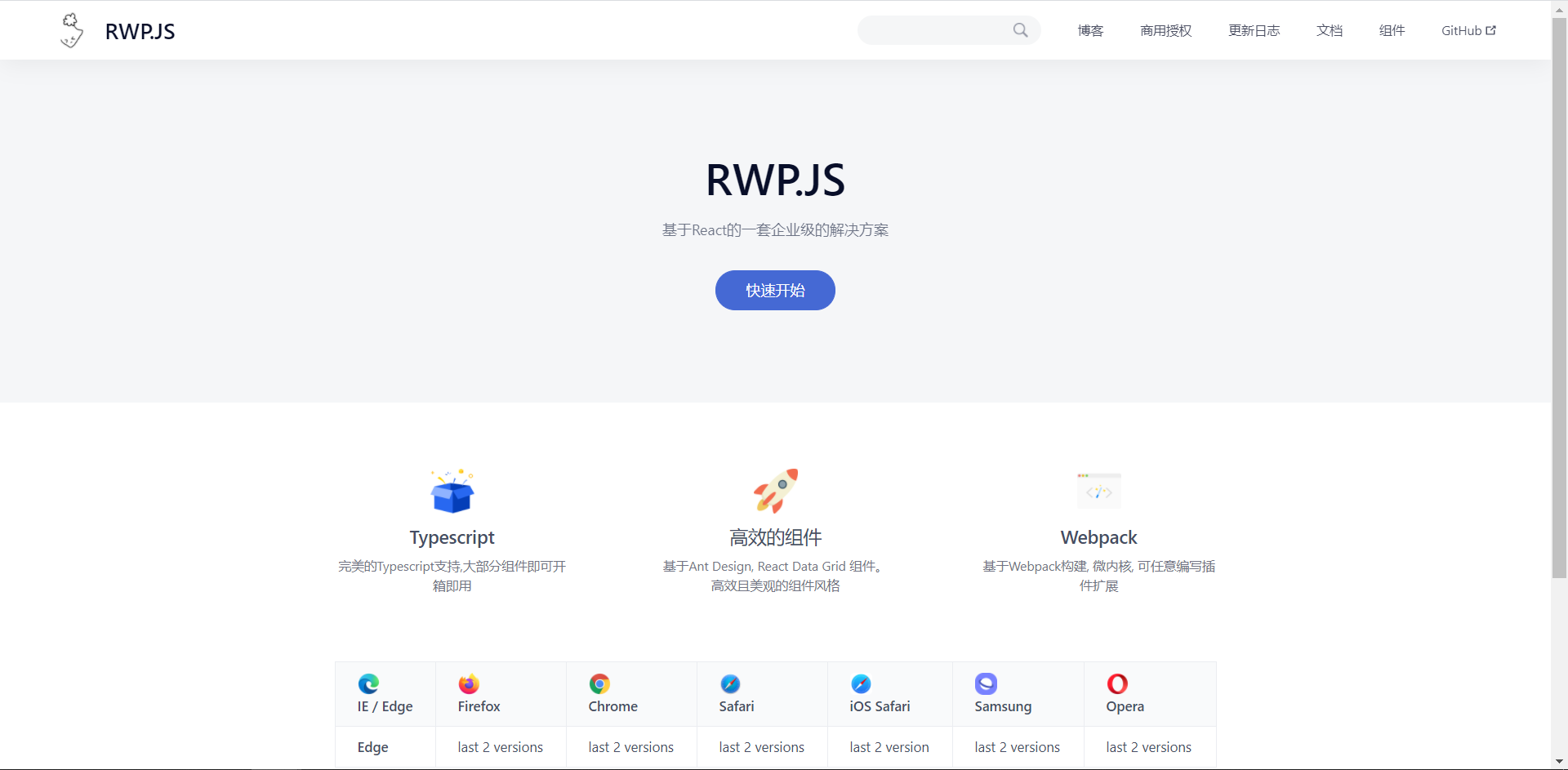This screenshot has height=770, width=1568.
Task: Click the rocket icon above 高效的组件
Action: 775,491
